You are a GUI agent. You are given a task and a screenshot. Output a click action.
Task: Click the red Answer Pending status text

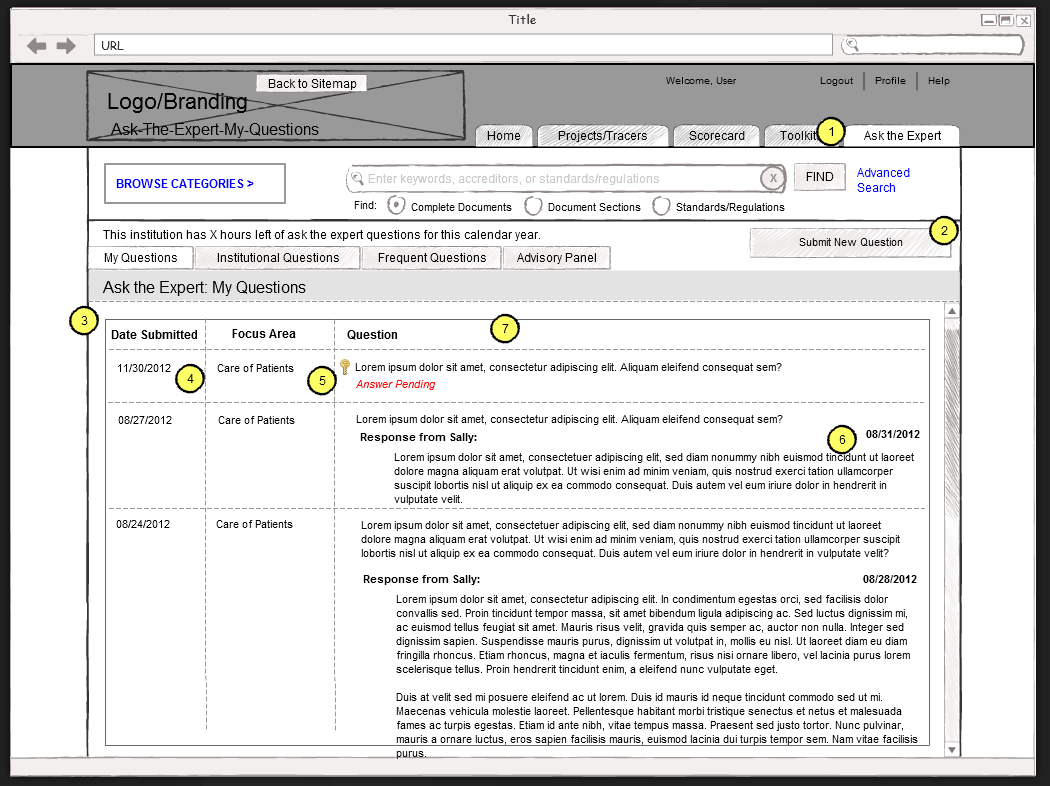point(396,384)
